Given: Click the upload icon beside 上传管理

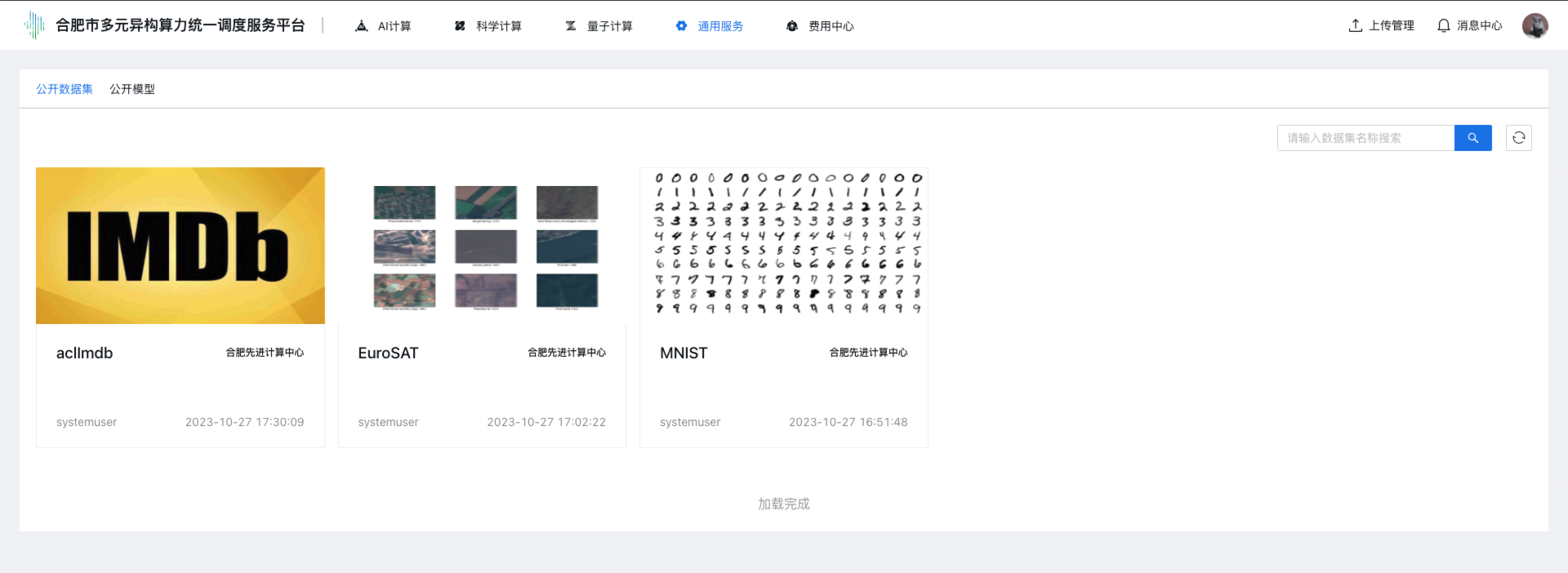Looking at the screenshot, I should (1356, 25).
